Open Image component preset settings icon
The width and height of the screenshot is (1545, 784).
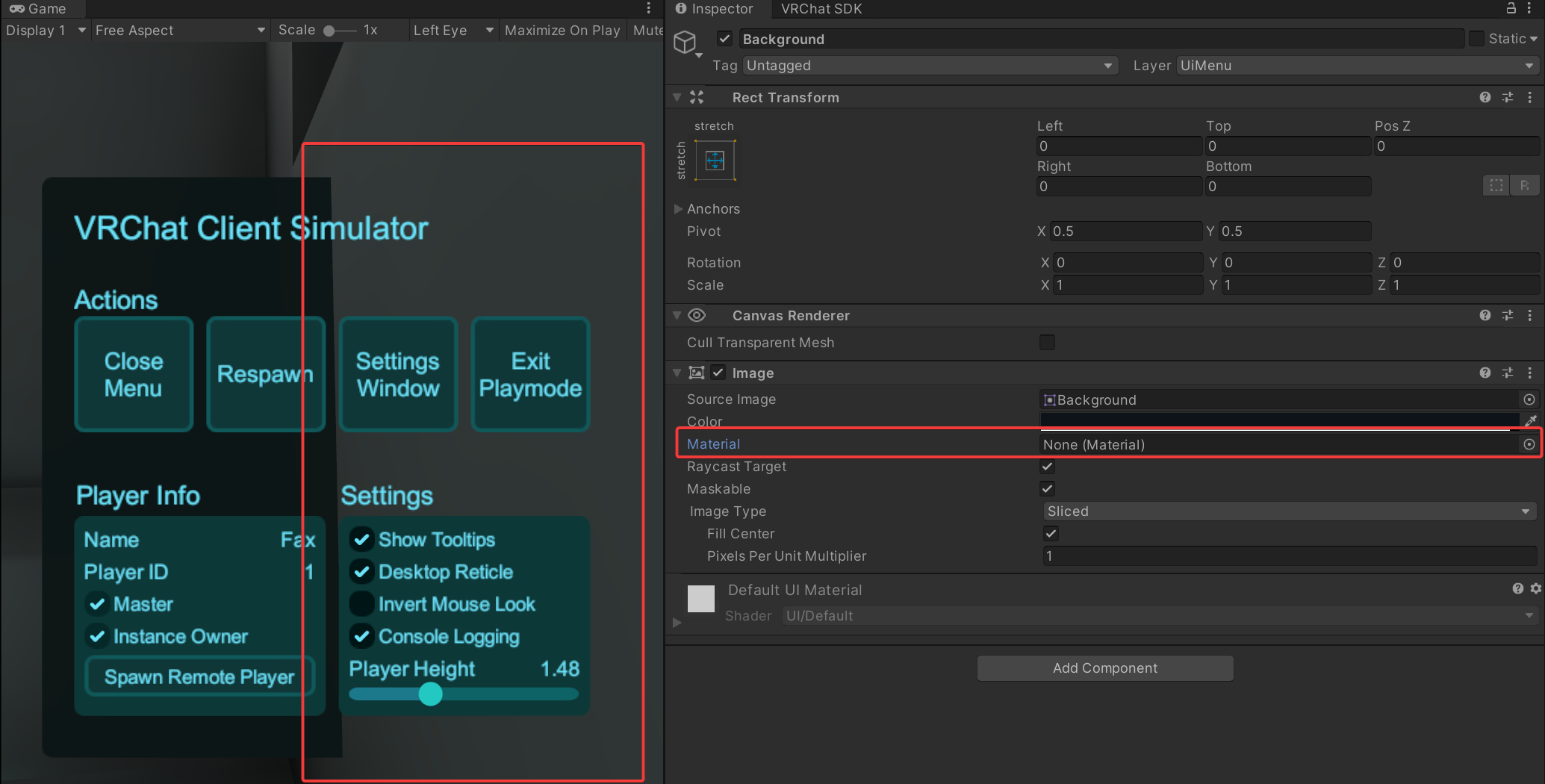click(x=1508, y=373)
